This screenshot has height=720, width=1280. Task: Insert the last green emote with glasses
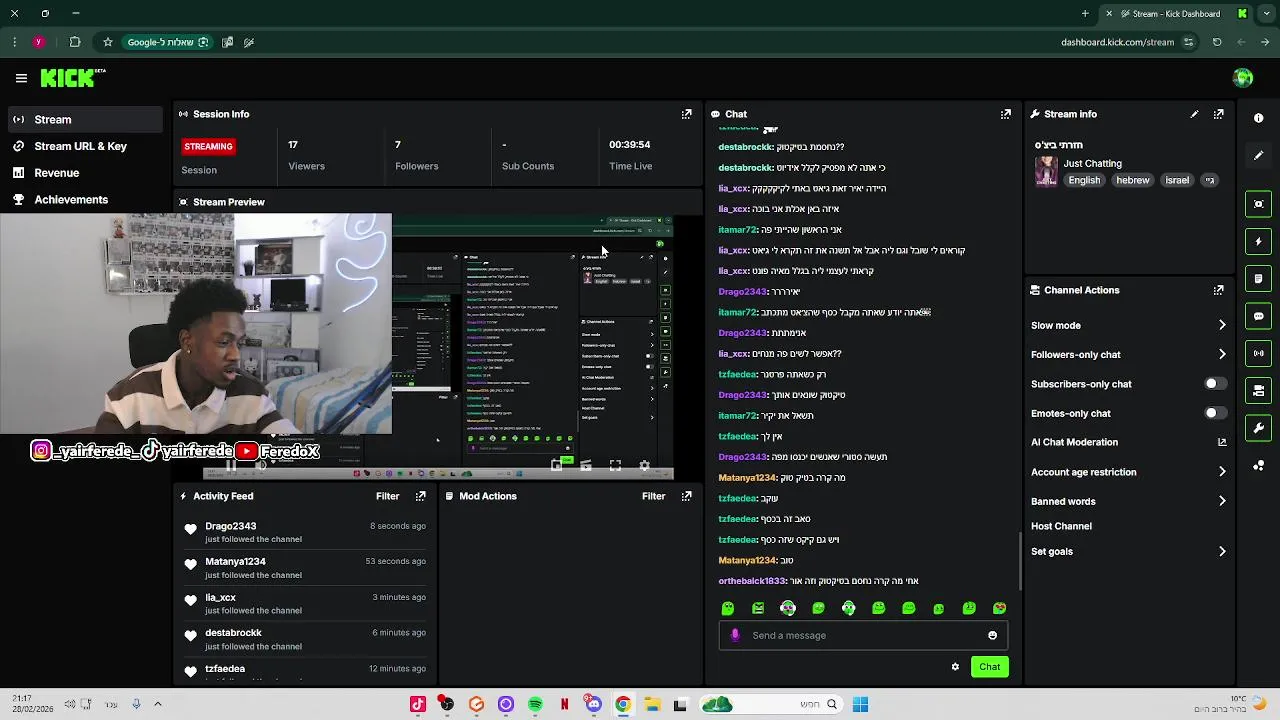[999, 608]
